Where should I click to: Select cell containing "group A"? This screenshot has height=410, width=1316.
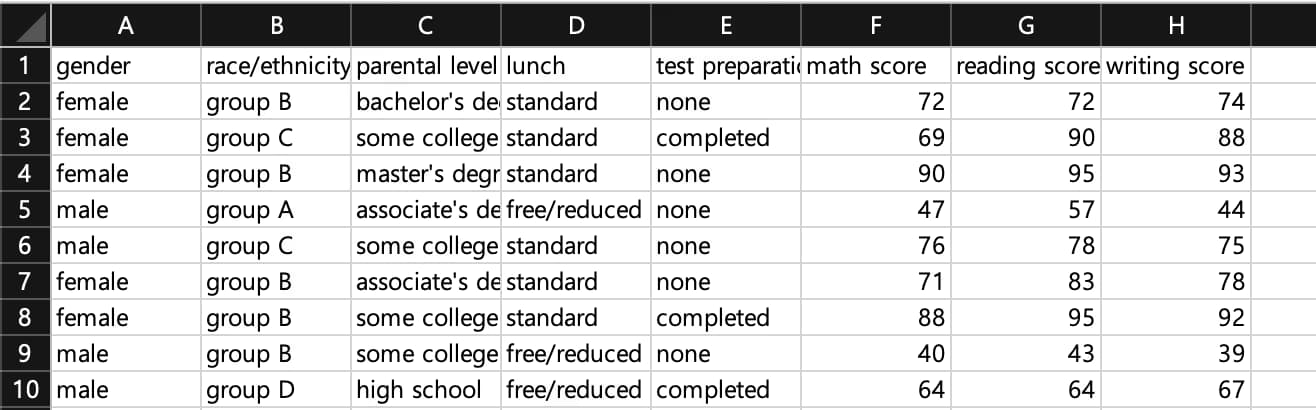[x=275, y=210]
